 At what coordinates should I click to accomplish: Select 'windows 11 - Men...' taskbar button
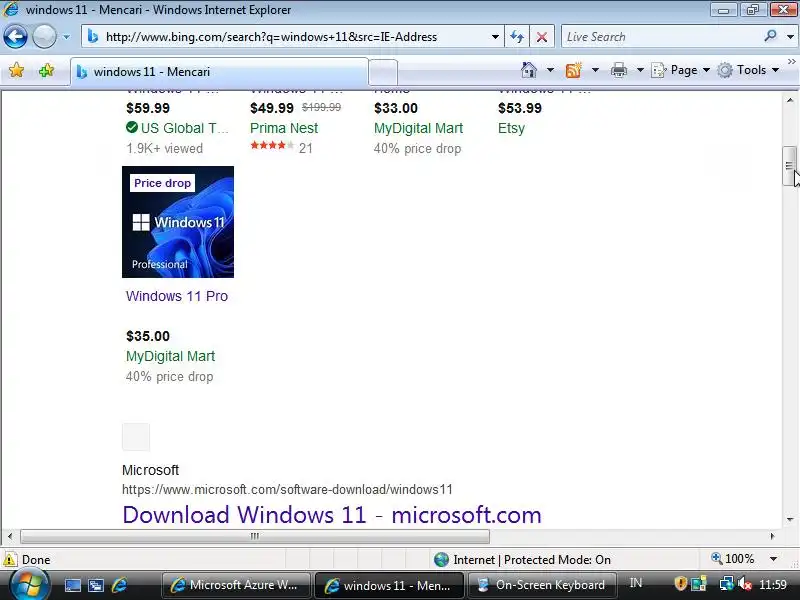pyautogui.click(x=389, y=585)
